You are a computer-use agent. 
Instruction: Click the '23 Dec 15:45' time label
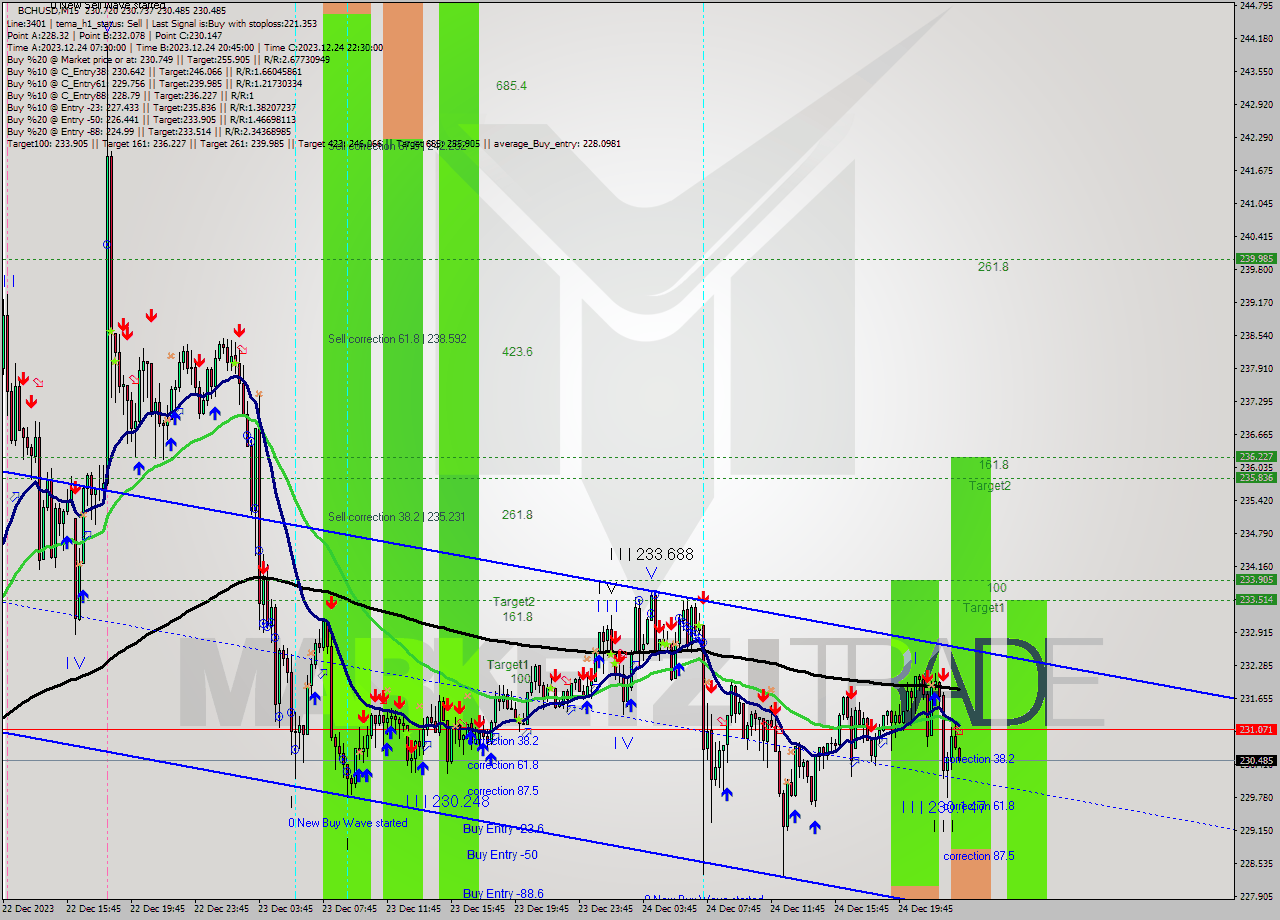(x=477, y=909)
